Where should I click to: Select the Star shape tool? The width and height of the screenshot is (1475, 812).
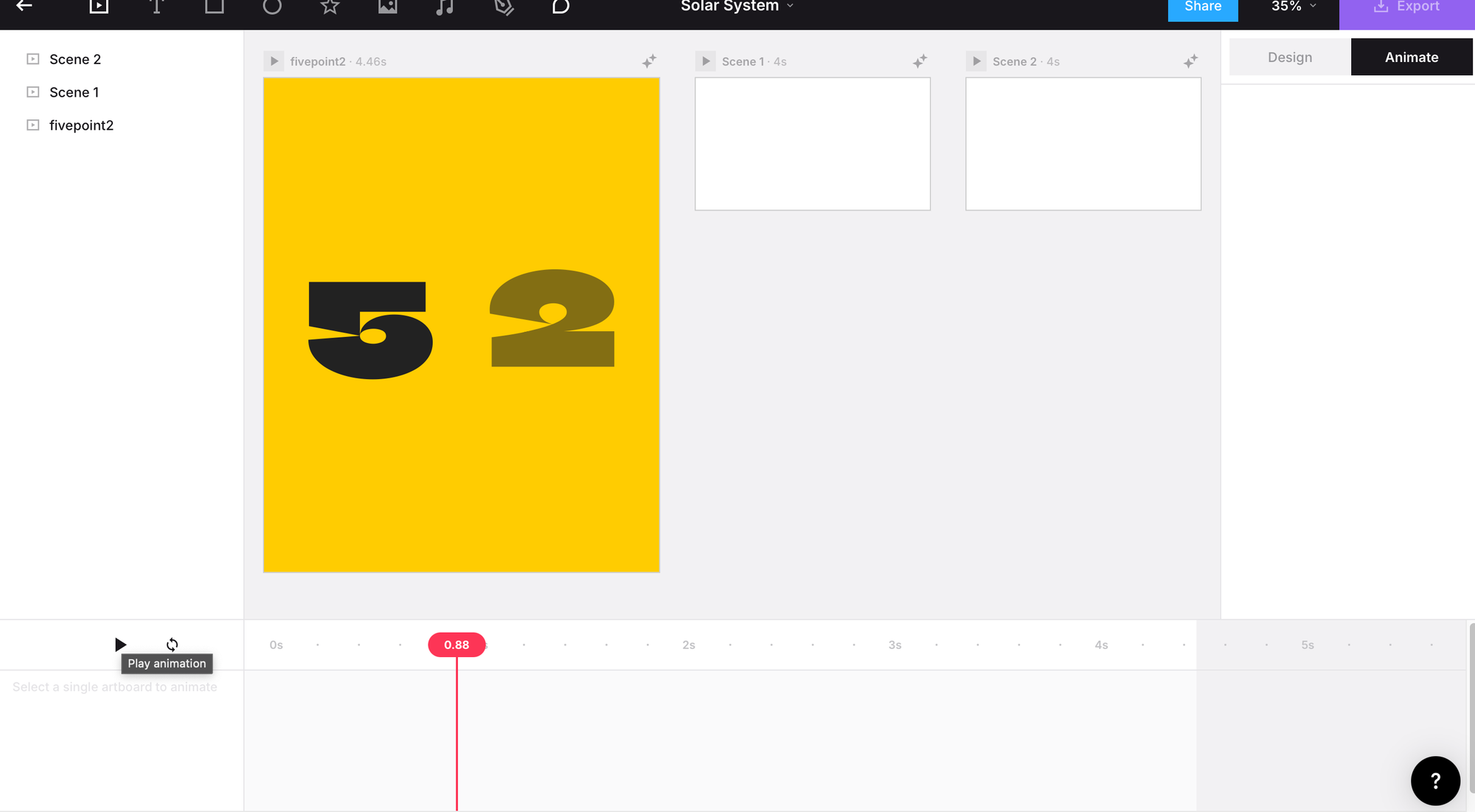[330, 7]
